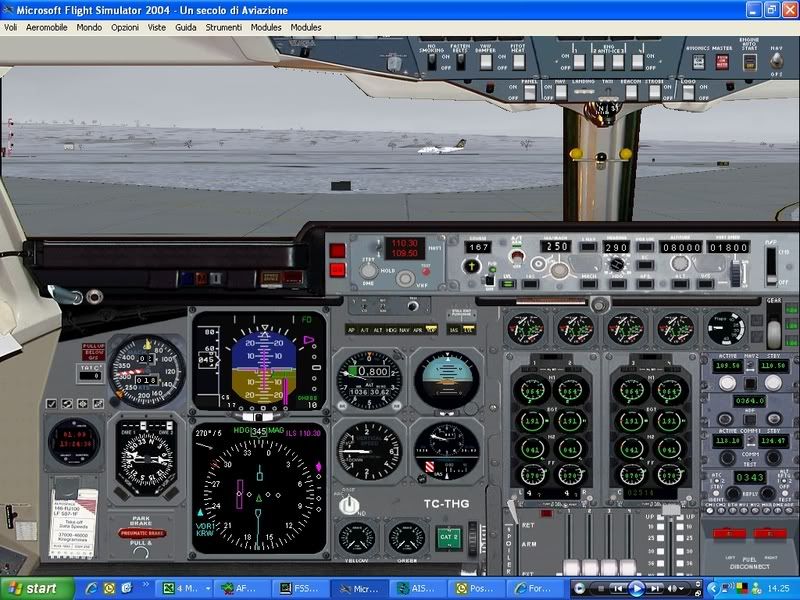Switch to the FSS taskbar window
The width and height of the screenshot is (800, 600).
300,589
